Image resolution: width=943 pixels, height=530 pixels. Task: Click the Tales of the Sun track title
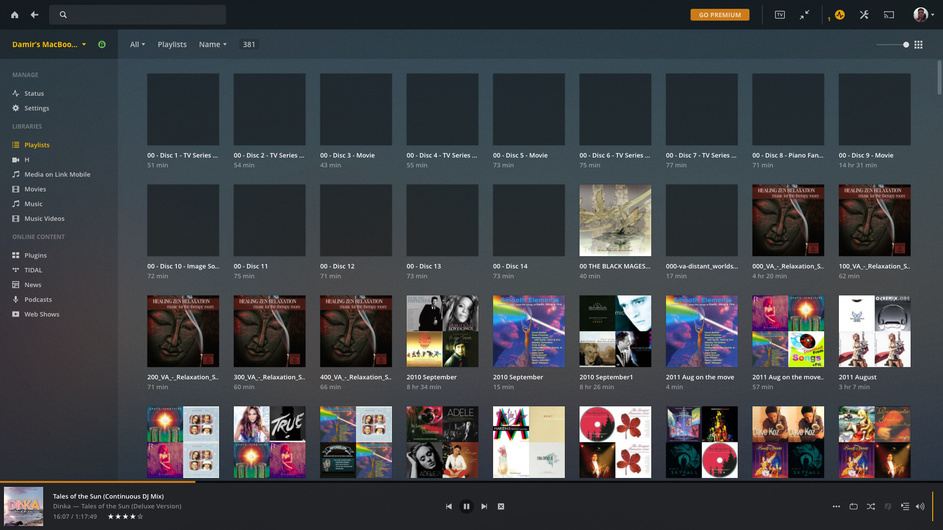coord(108,496)
